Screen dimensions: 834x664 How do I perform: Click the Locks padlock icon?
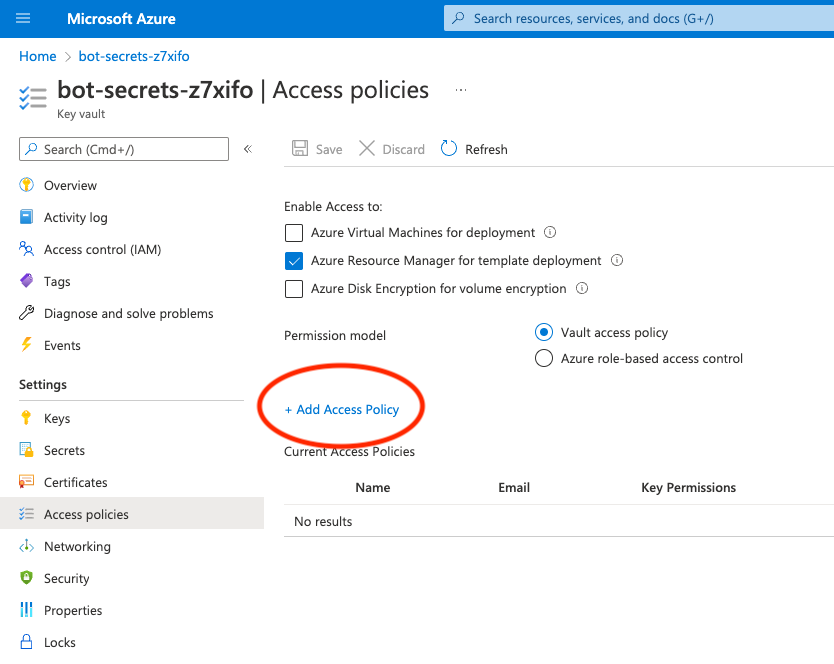[x=26, y=642]
